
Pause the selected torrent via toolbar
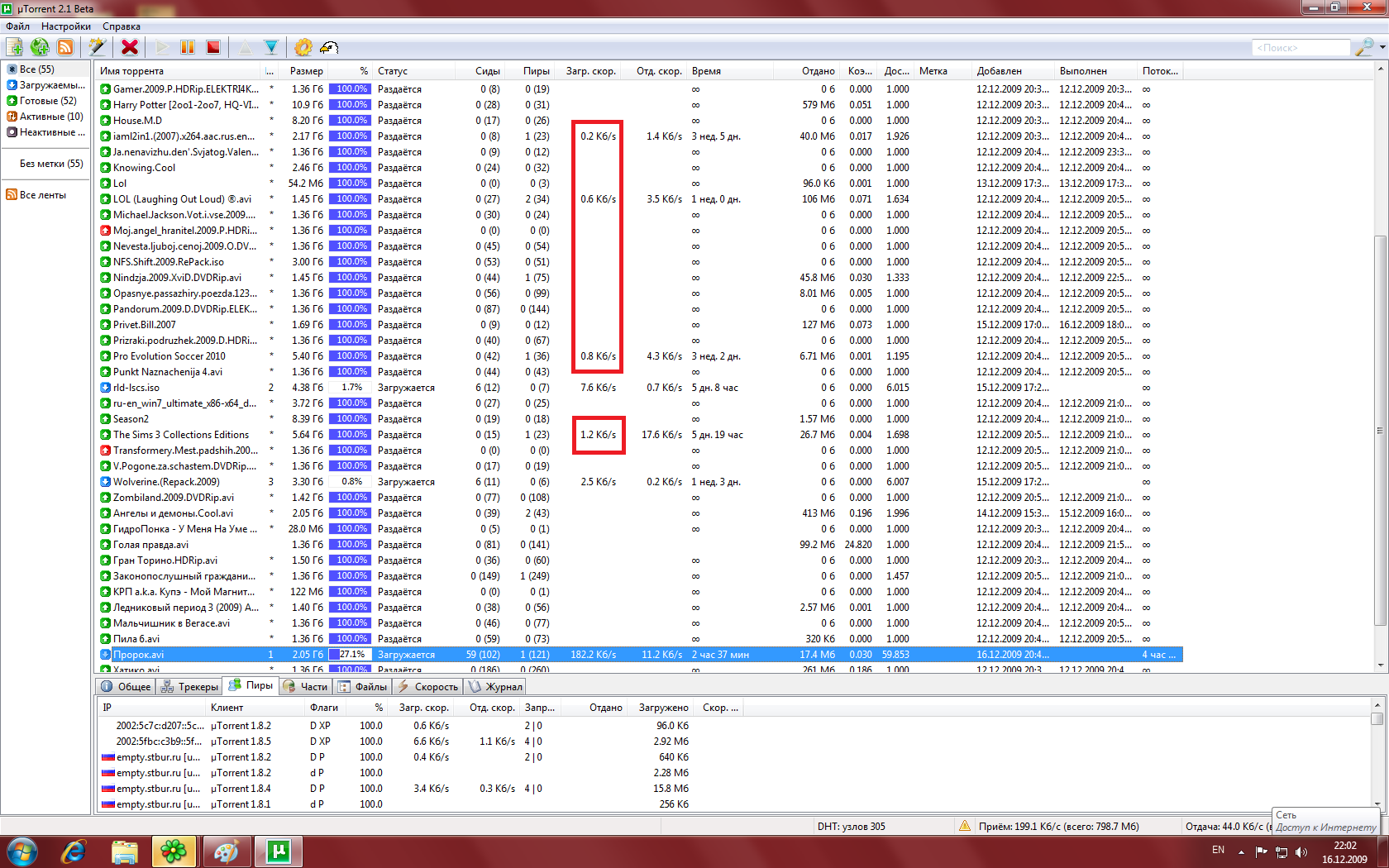tap(188, 47)
